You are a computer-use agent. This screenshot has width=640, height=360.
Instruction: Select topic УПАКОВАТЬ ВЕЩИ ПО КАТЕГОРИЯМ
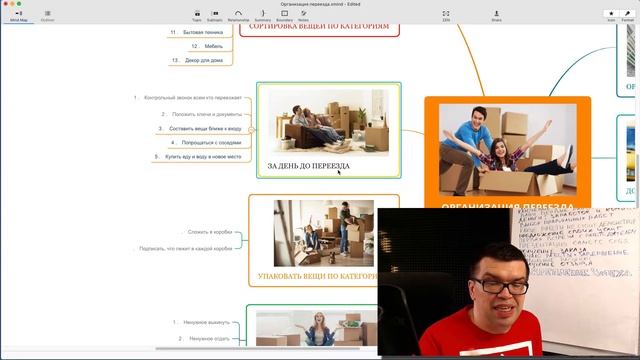317,276
